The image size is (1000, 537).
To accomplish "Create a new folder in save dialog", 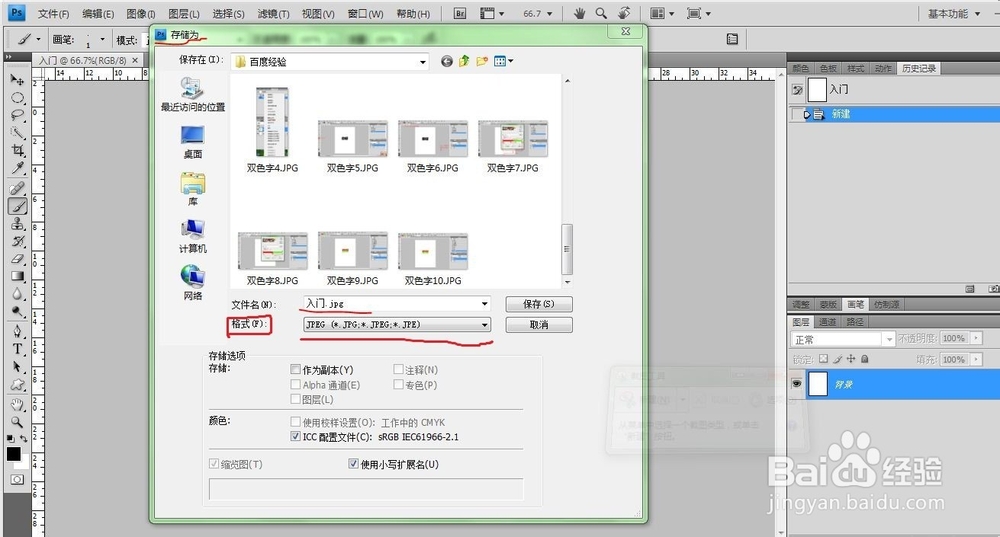I will tap(482, 61).
